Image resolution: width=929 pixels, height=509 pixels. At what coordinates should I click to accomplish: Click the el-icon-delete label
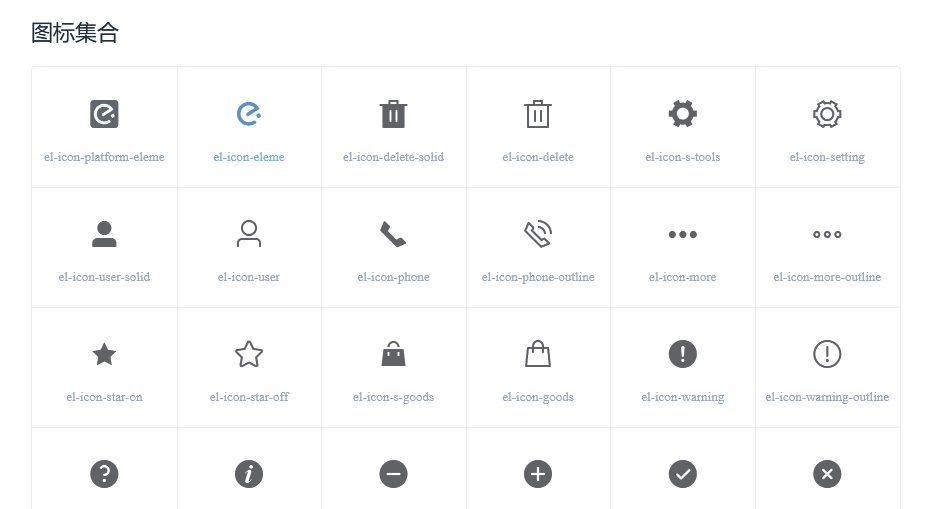click(538, 157)
